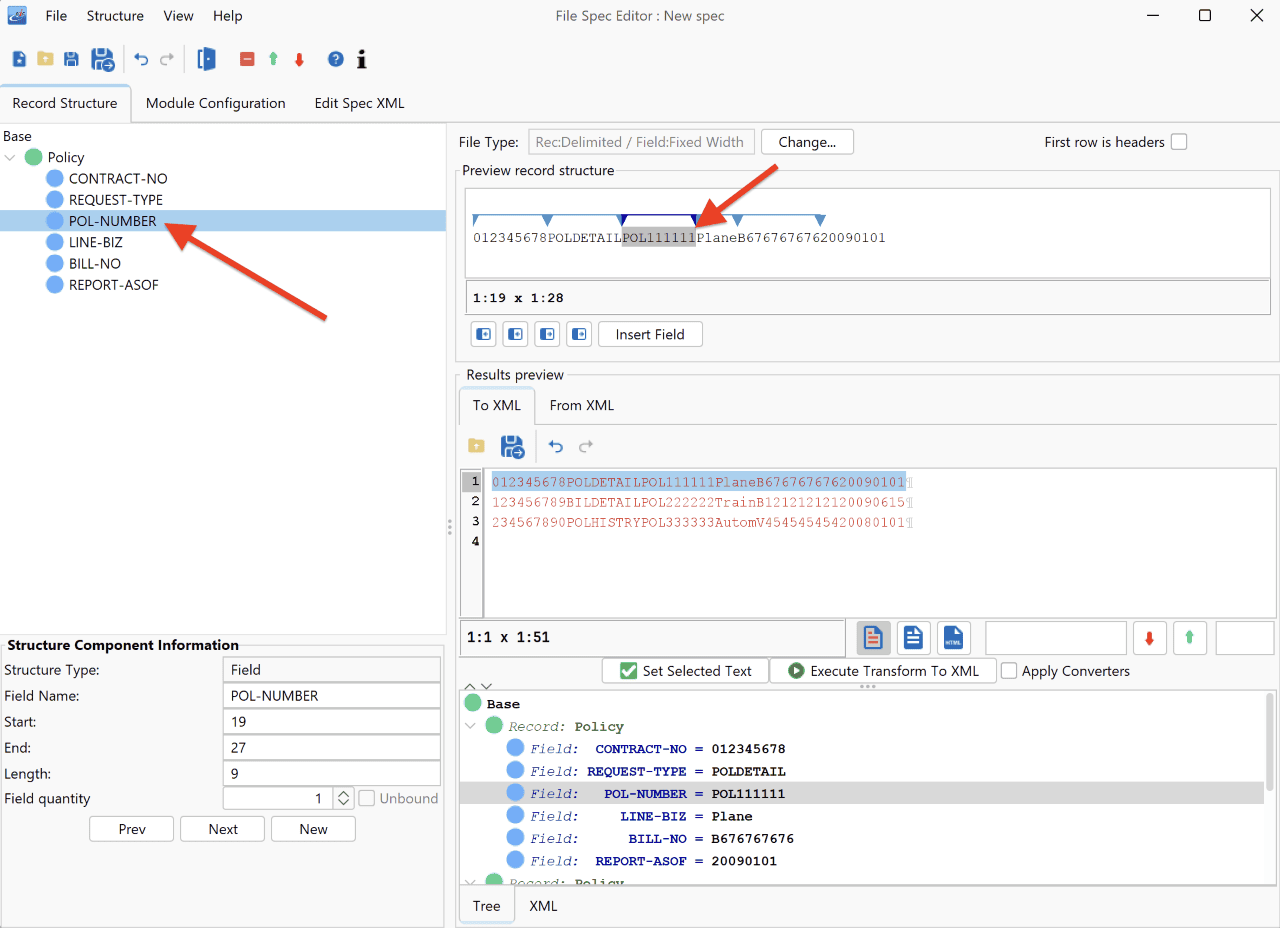Switch to From XML tab
Screen dimensions: 1280x928
582,405
